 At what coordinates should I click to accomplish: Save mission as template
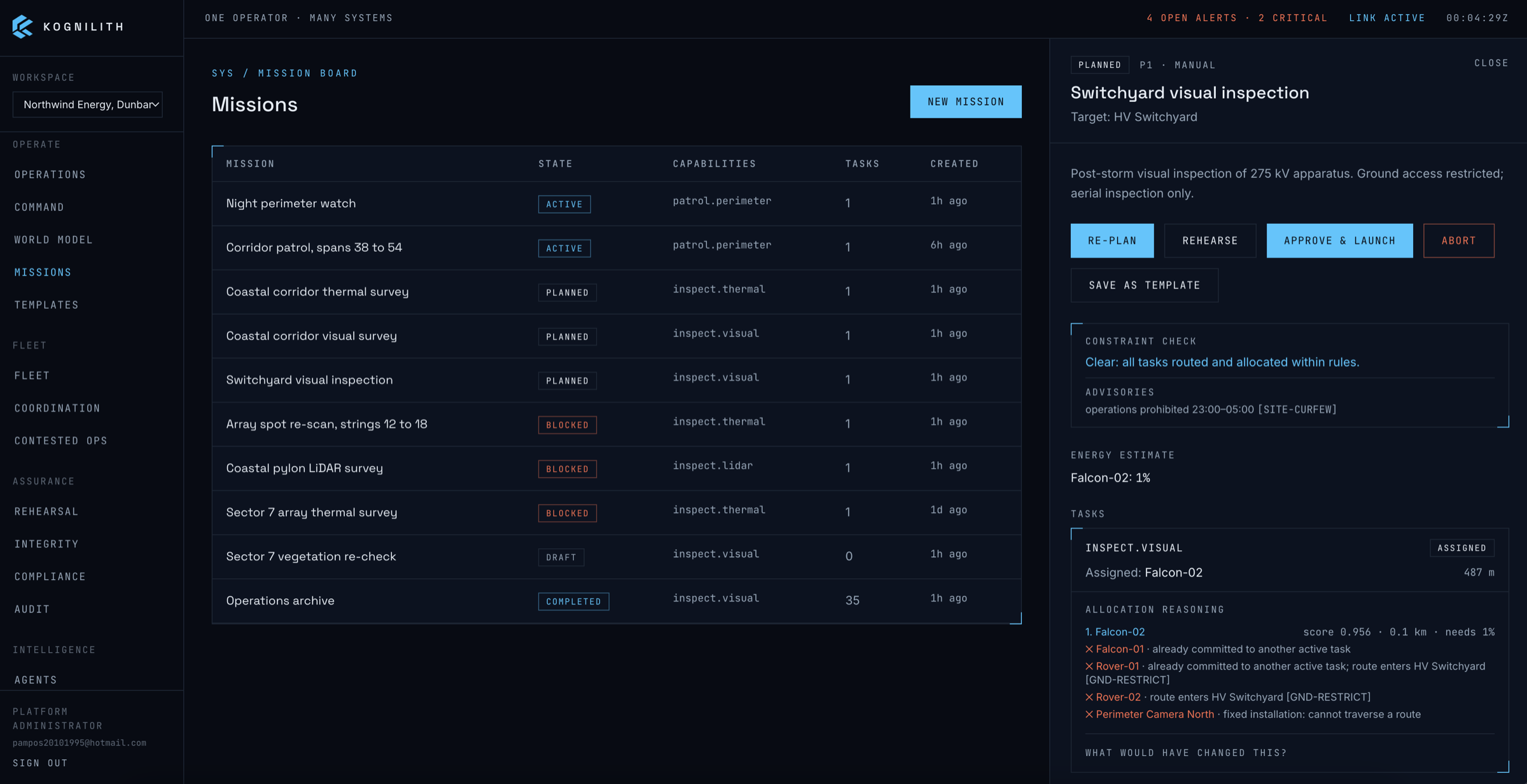[1145, 285]
